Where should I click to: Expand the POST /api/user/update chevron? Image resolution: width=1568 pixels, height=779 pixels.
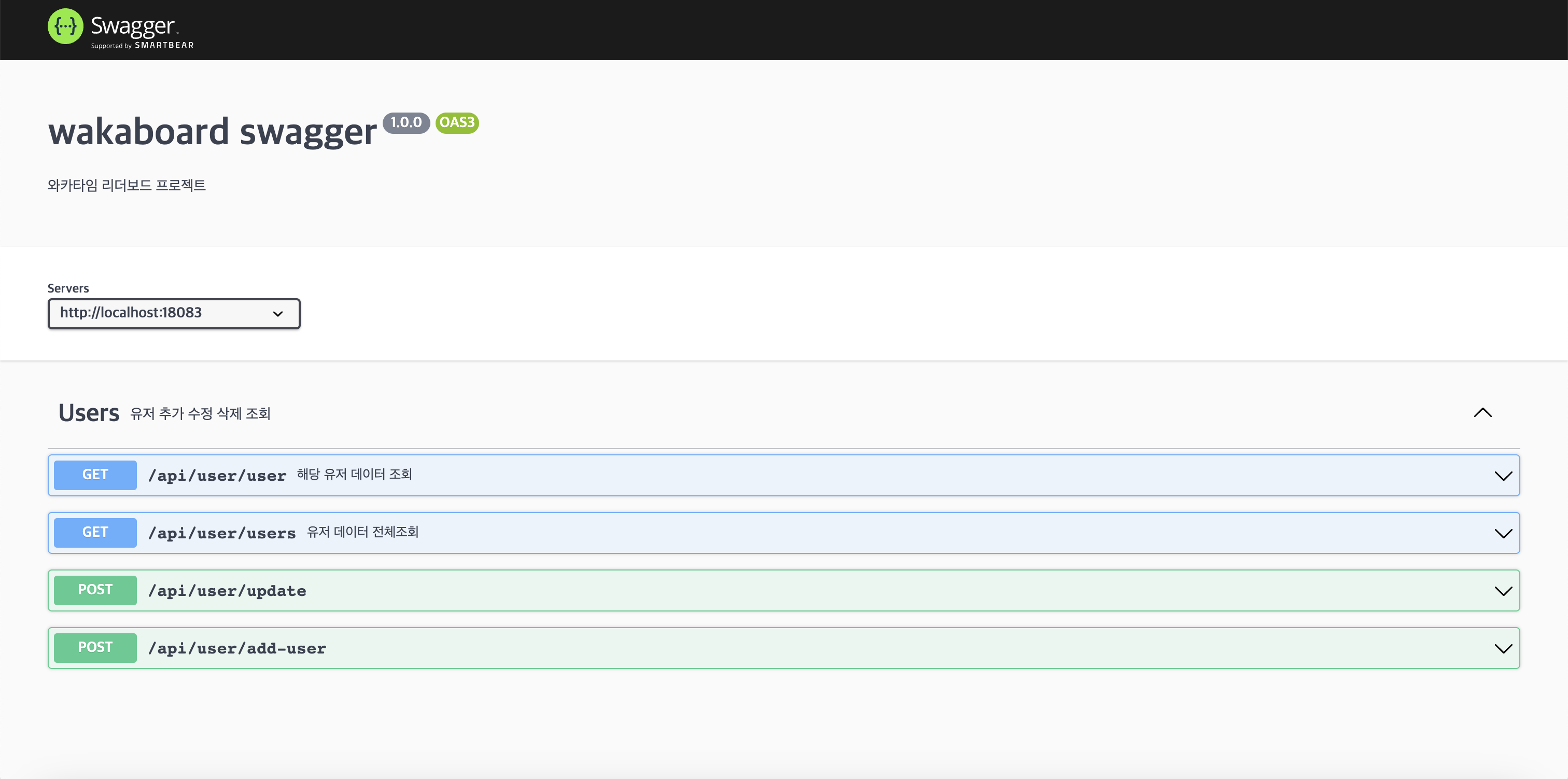pyautogui.click(x=1502, y=591)
